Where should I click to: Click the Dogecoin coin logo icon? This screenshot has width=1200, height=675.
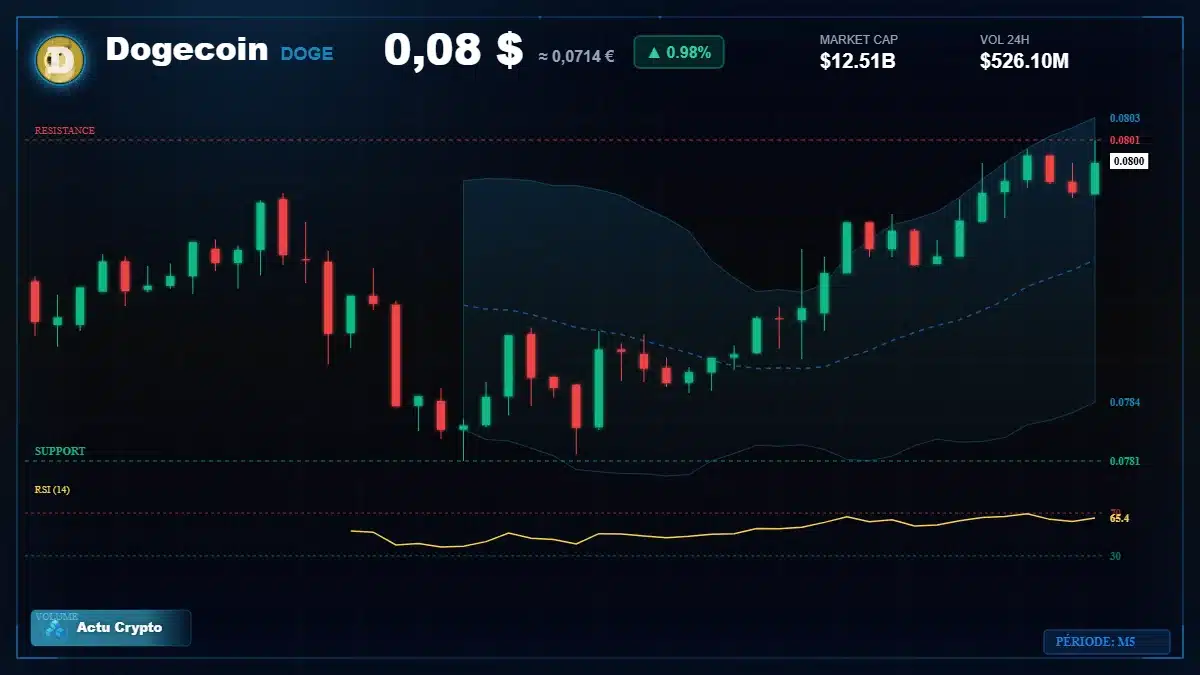click(x=60, y=60)
